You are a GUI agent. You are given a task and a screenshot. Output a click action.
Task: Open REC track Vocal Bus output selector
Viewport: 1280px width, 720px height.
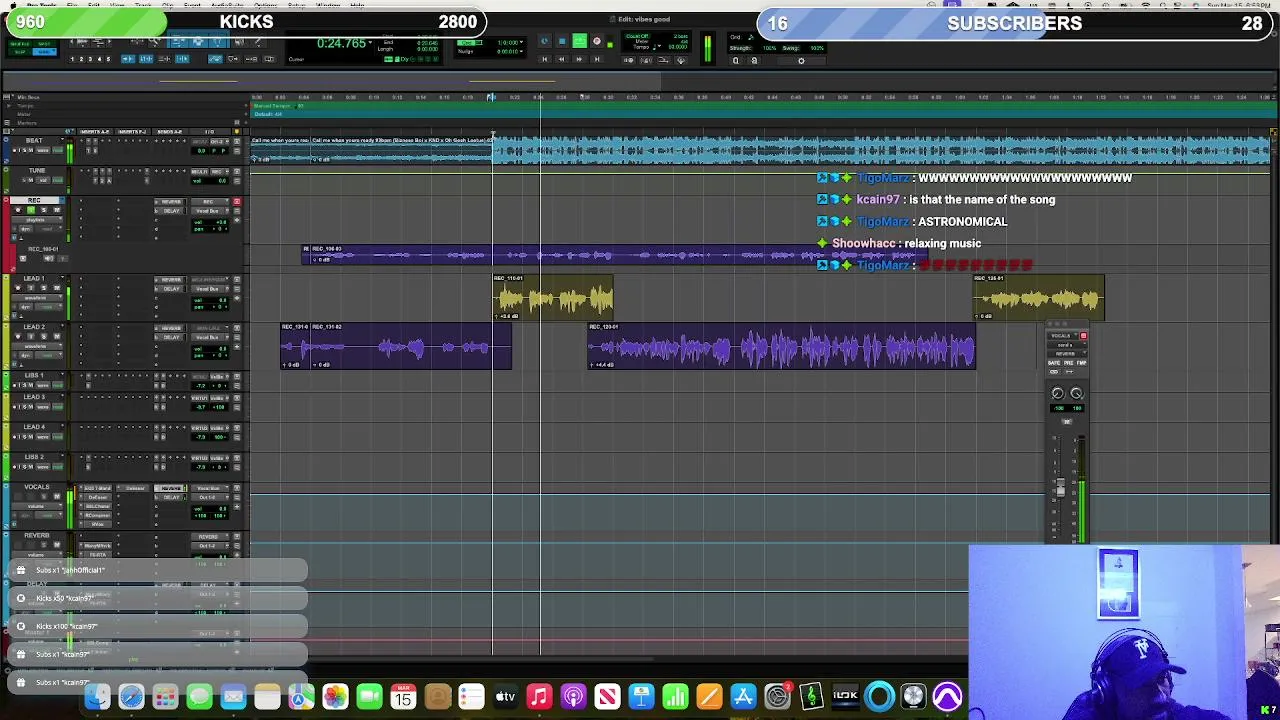[210, 211]
